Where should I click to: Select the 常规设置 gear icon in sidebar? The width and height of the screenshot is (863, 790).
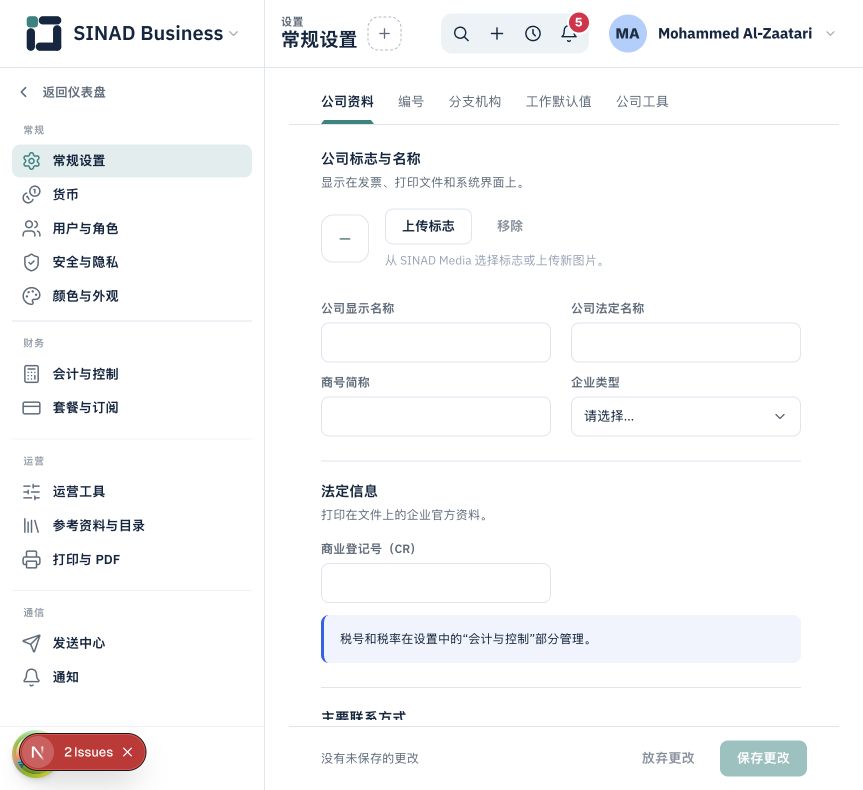[31, 161]
